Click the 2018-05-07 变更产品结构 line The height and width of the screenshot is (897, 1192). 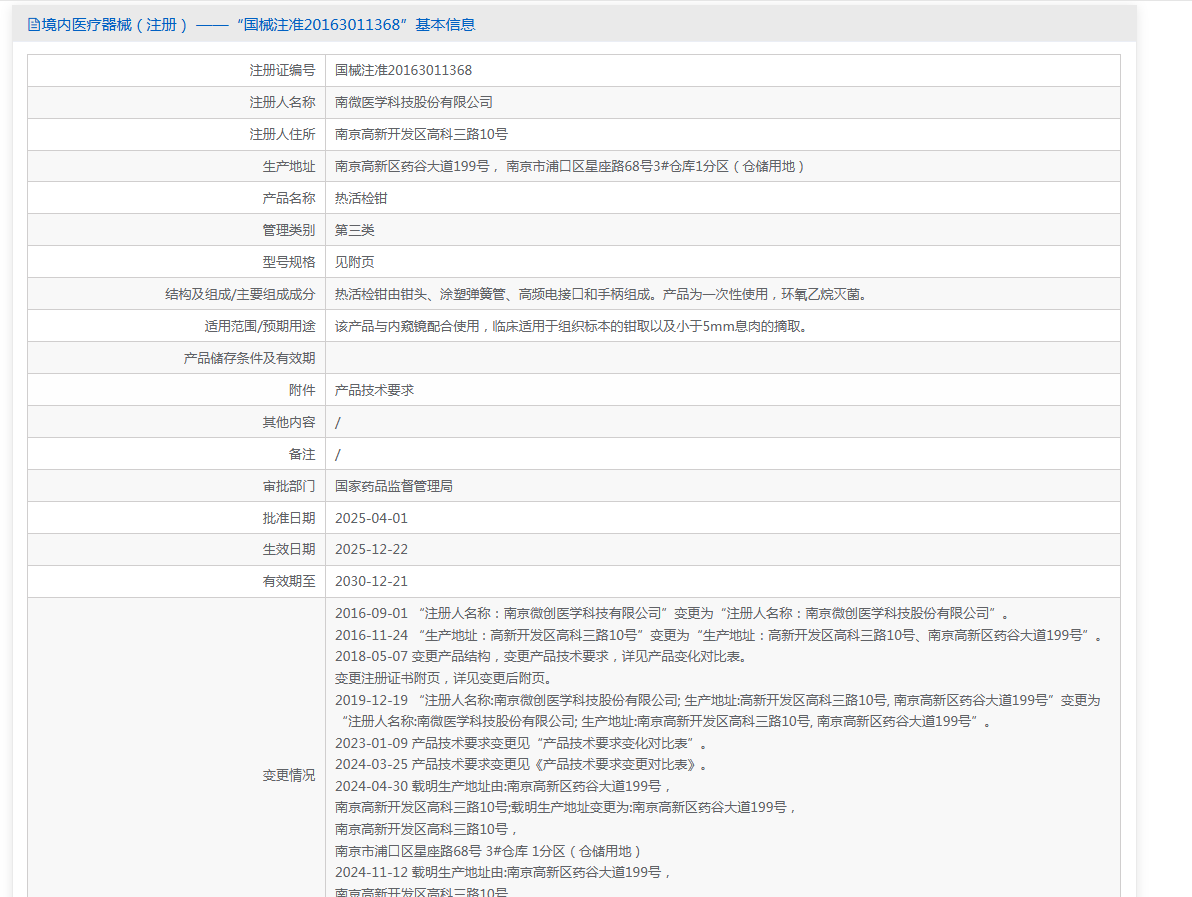(541, 657)
